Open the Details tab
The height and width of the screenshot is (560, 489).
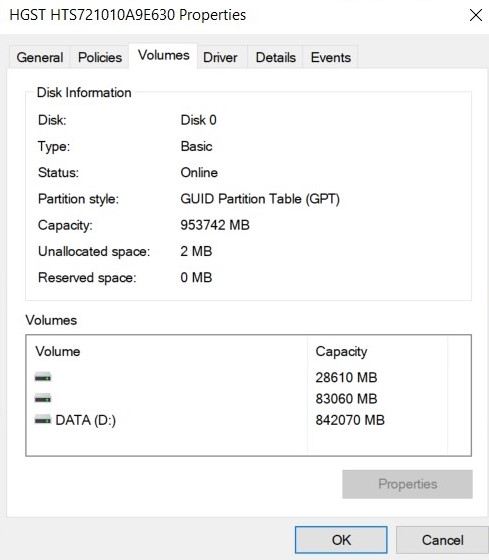pyautogui.click(x=275, y=57)
